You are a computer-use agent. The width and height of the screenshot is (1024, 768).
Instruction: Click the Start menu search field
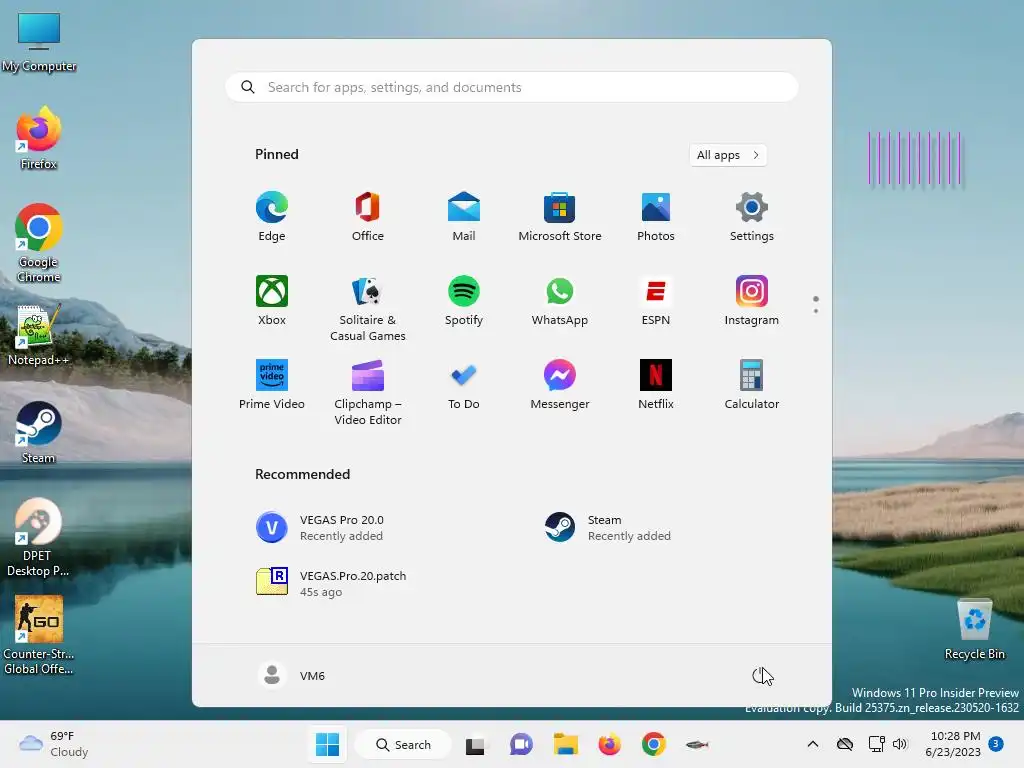point(511,88)
